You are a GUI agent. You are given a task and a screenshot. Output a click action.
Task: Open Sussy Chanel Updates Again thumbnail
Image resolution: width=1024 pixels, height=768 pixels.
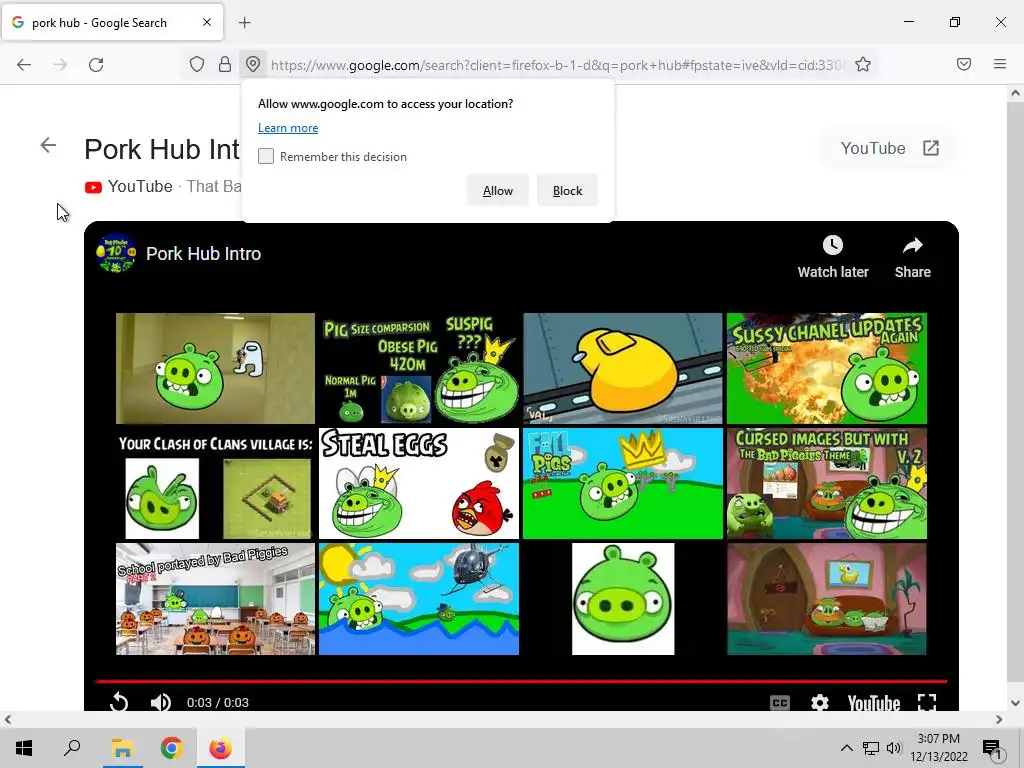pos(827,368)
